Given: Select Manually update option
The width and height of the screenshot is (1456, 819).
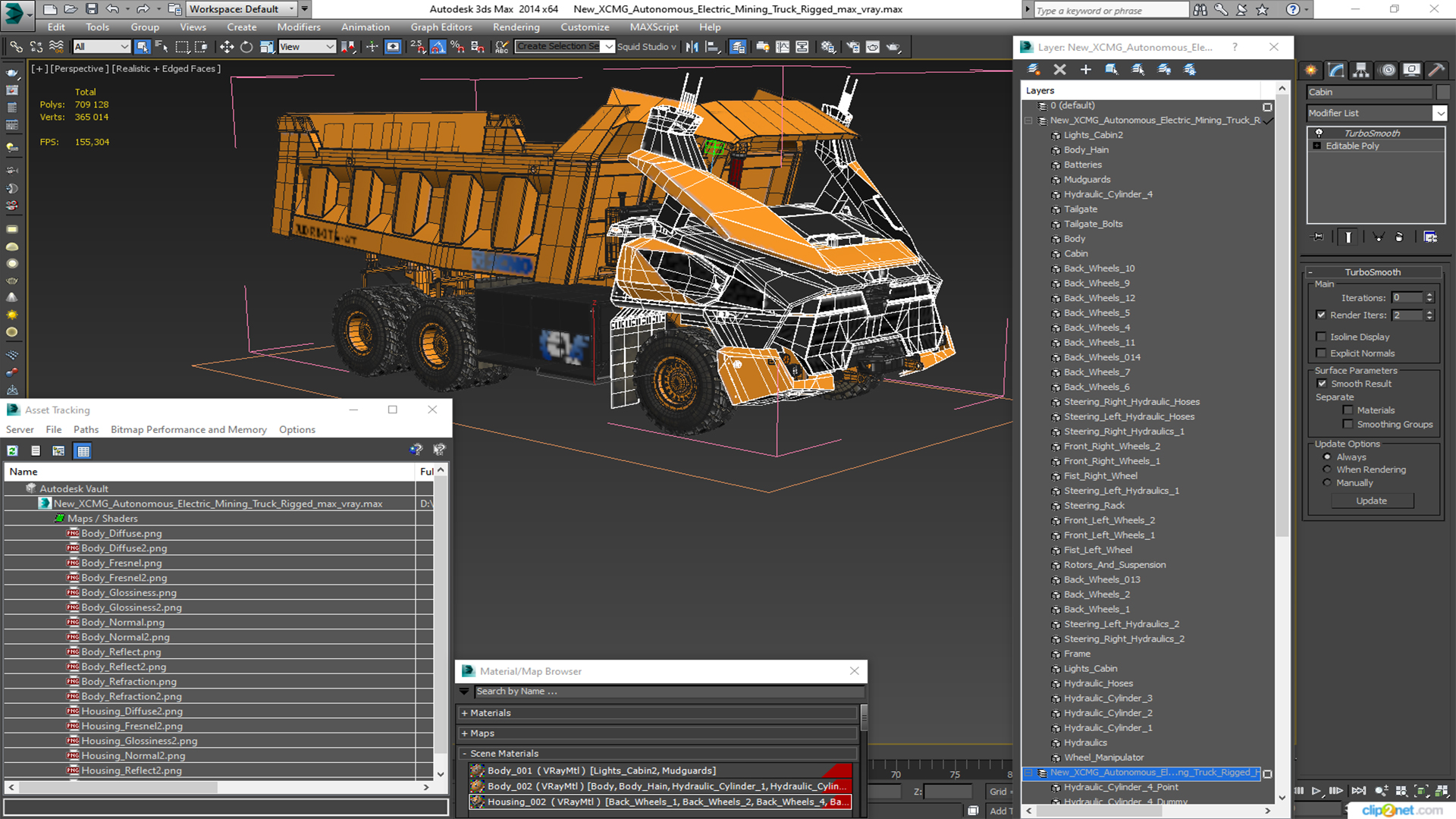Looking at the screenshot, I should (x=1327, y=482).
